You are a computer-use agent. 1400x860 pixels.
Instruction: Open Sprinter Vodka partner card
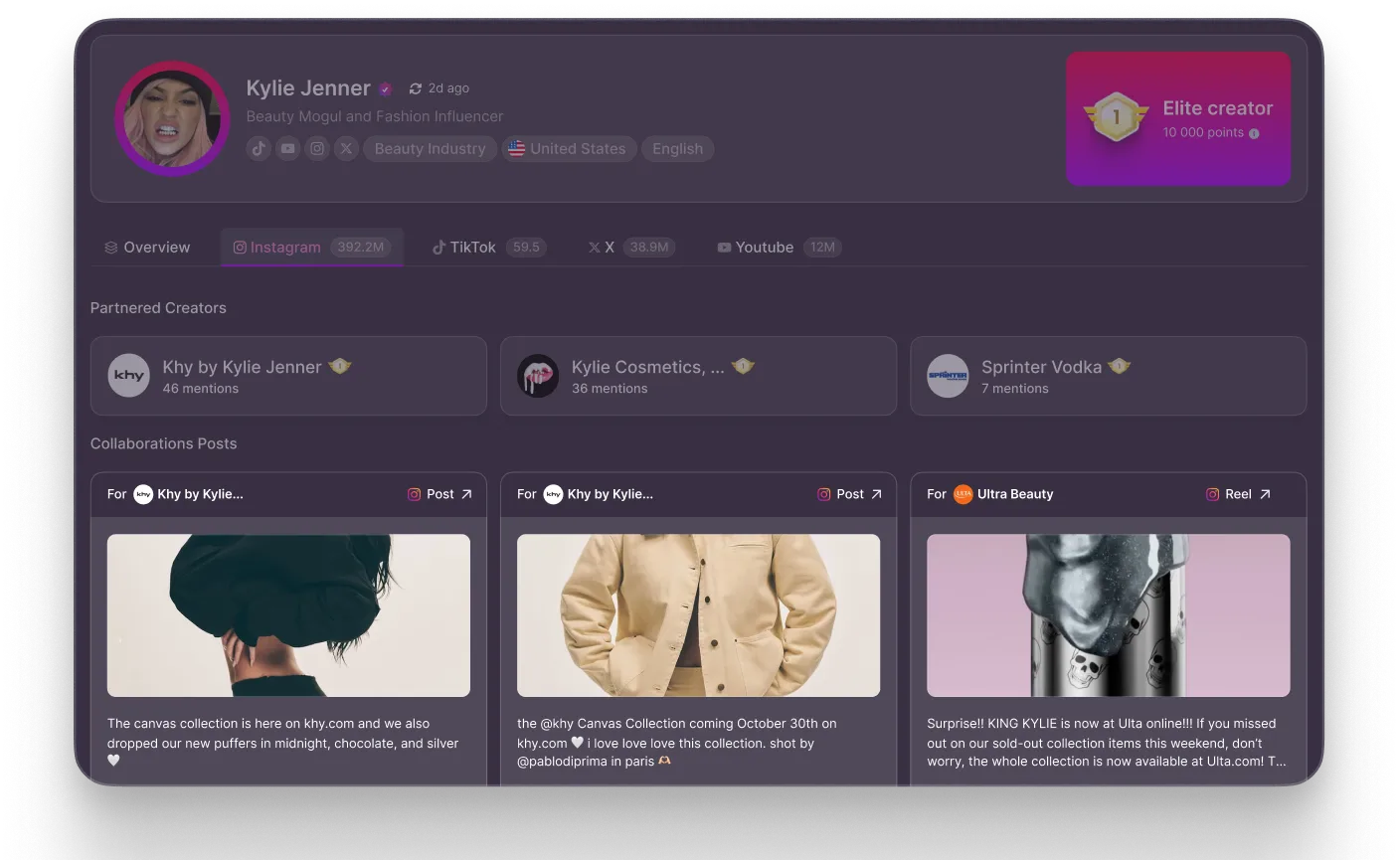1108,376
